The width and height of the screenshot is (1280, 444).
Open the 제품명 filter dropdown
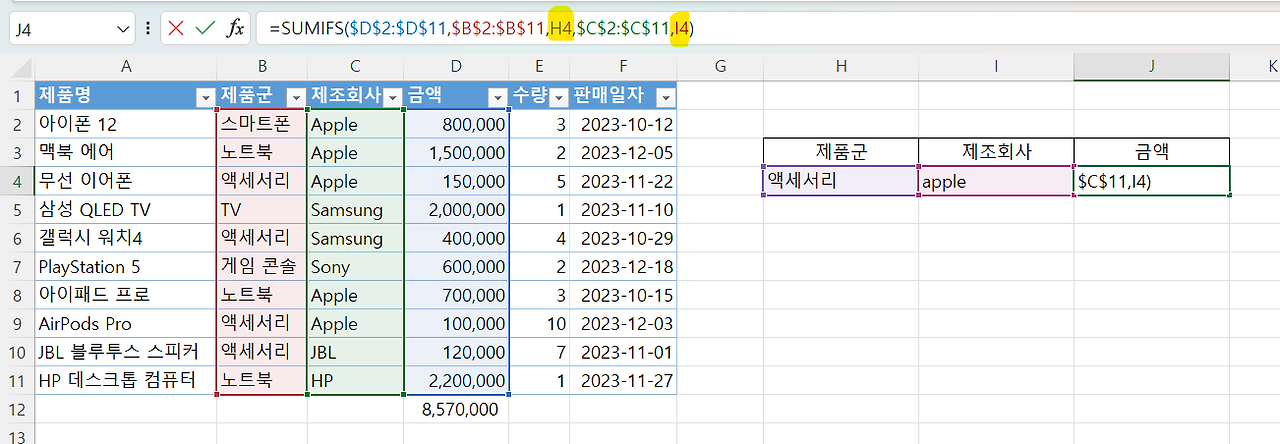pyautogui.click(x=206, y=97)
